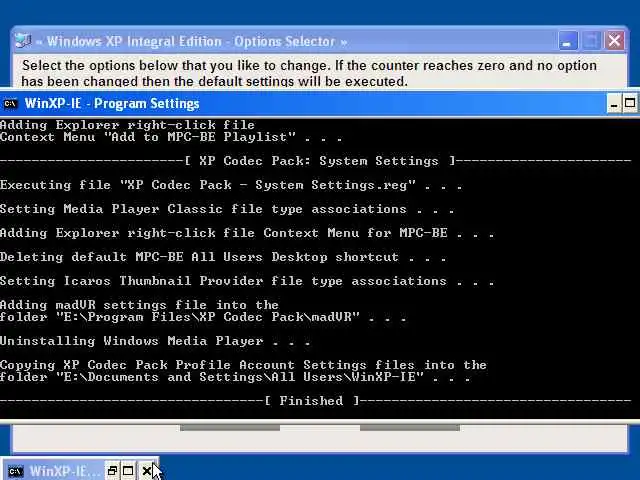The image size is (640, 480).
Task: Click 'Executing file XP Codec Pack' line
Action: click(231, 185)
